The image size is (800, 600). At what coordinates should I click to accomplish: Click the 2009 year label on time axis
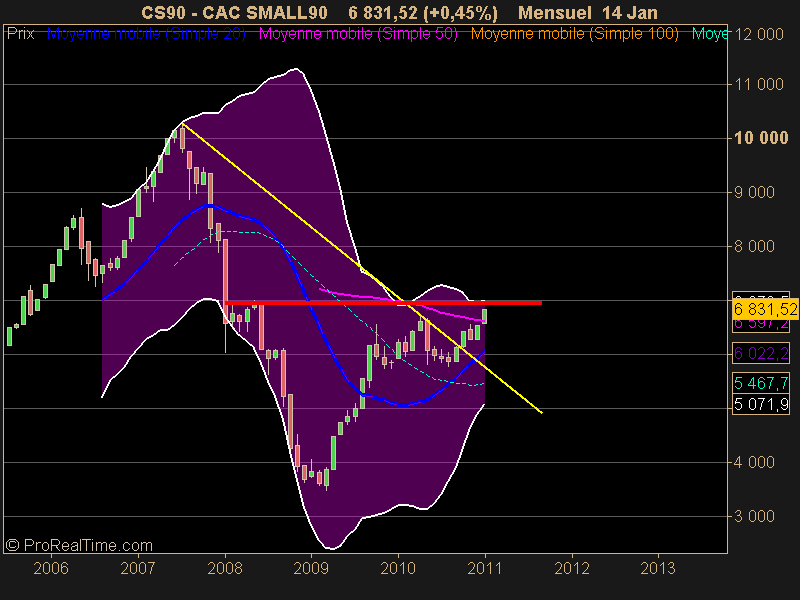point(311,568)
